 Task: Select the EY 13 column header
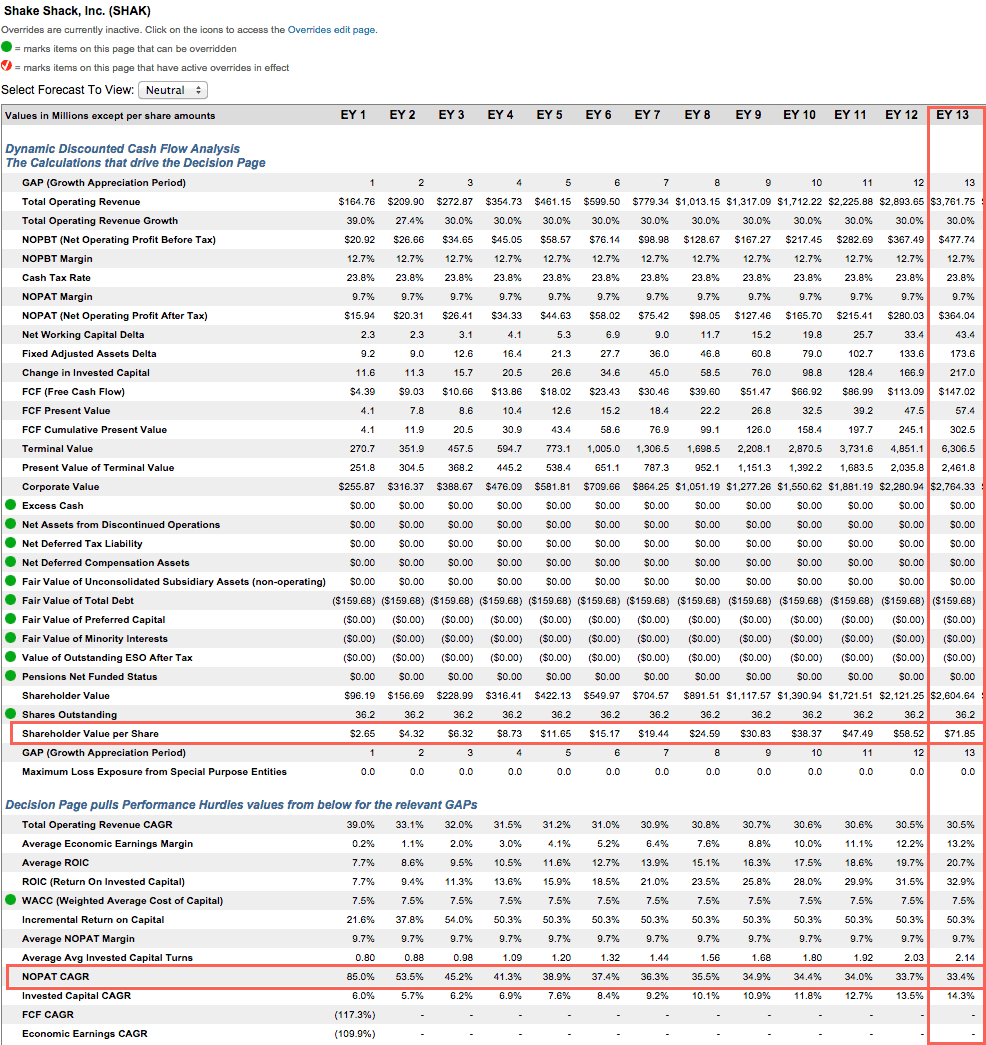tap(953, 115)
